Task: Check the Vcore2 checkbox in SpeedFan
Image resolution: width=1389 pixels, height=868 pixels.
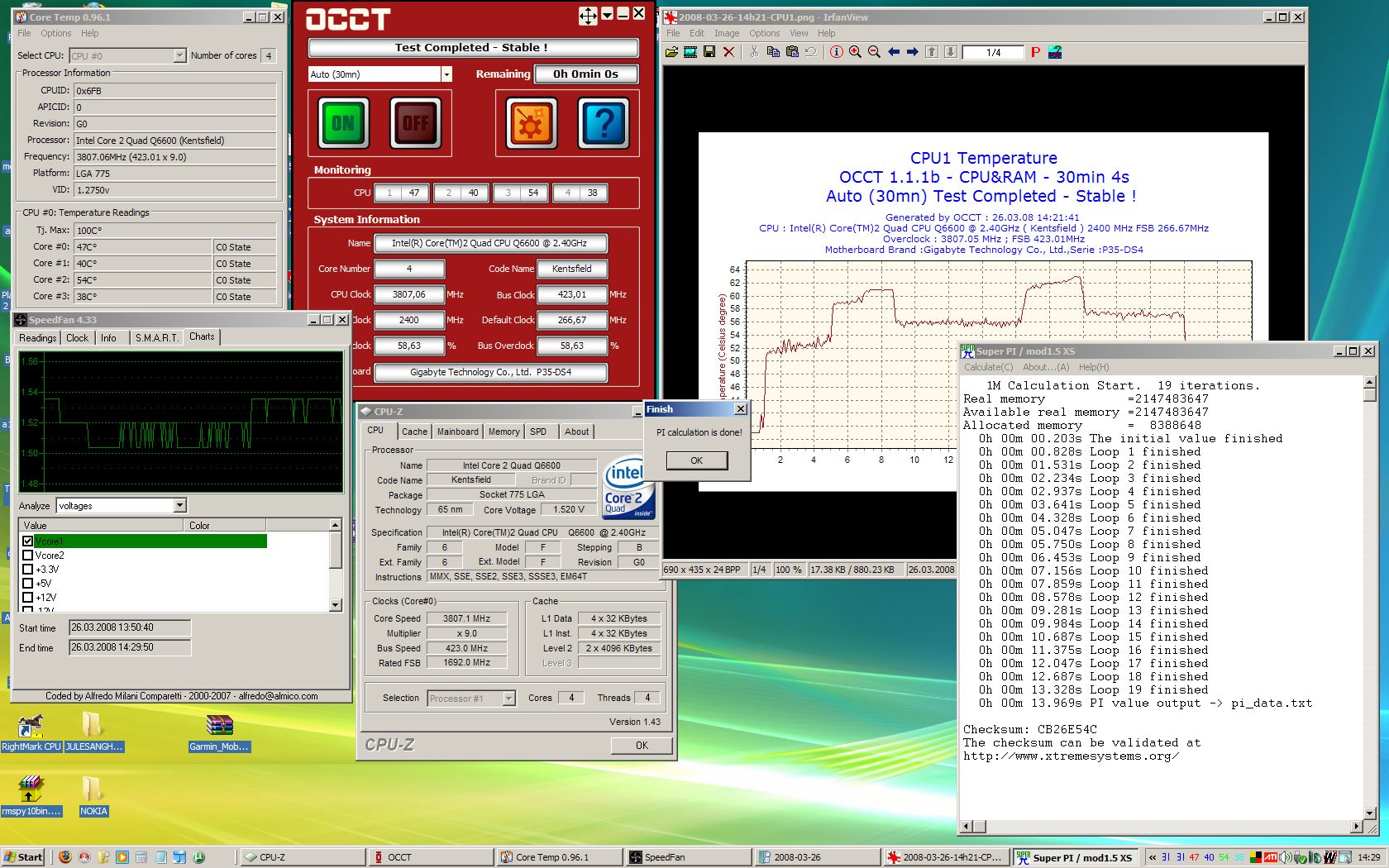Action: pos(28,556)
